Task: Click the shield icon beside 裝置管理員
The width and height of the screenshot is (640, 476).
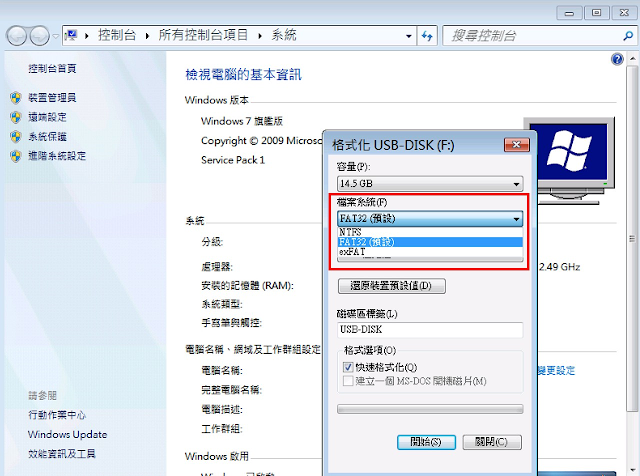Action: [x=16, y=98]
